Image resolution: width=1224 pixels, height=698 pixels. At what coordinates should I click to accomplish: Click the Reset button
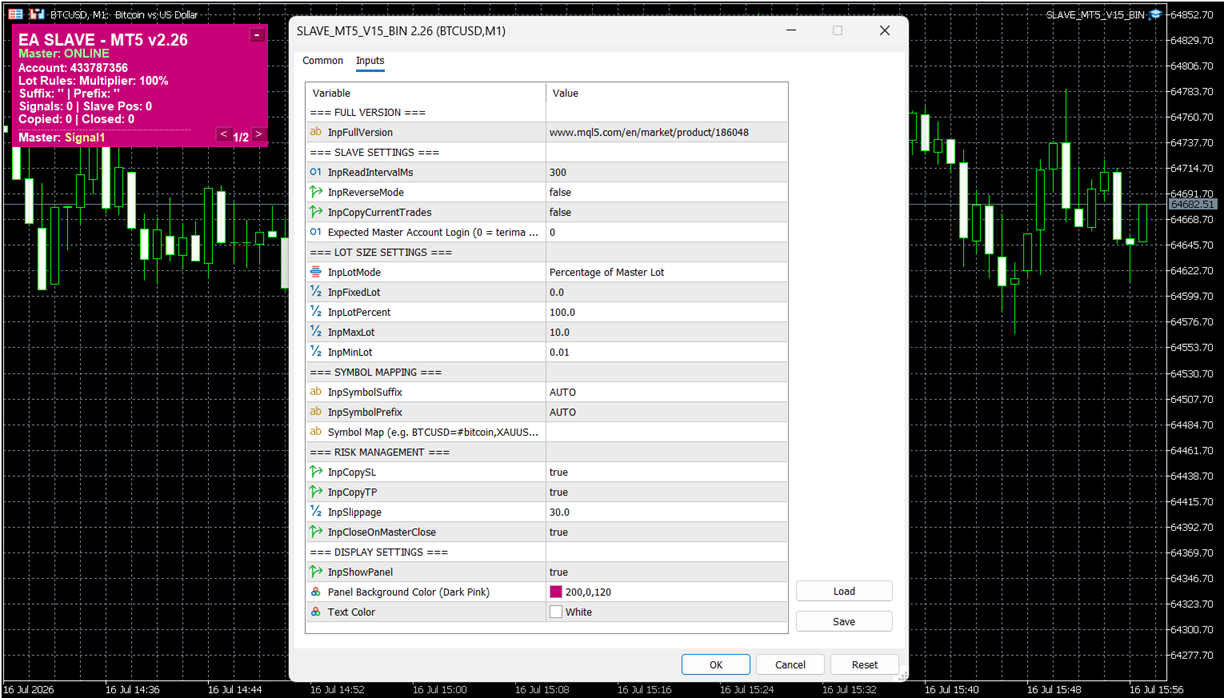click(x=865, y=664)
